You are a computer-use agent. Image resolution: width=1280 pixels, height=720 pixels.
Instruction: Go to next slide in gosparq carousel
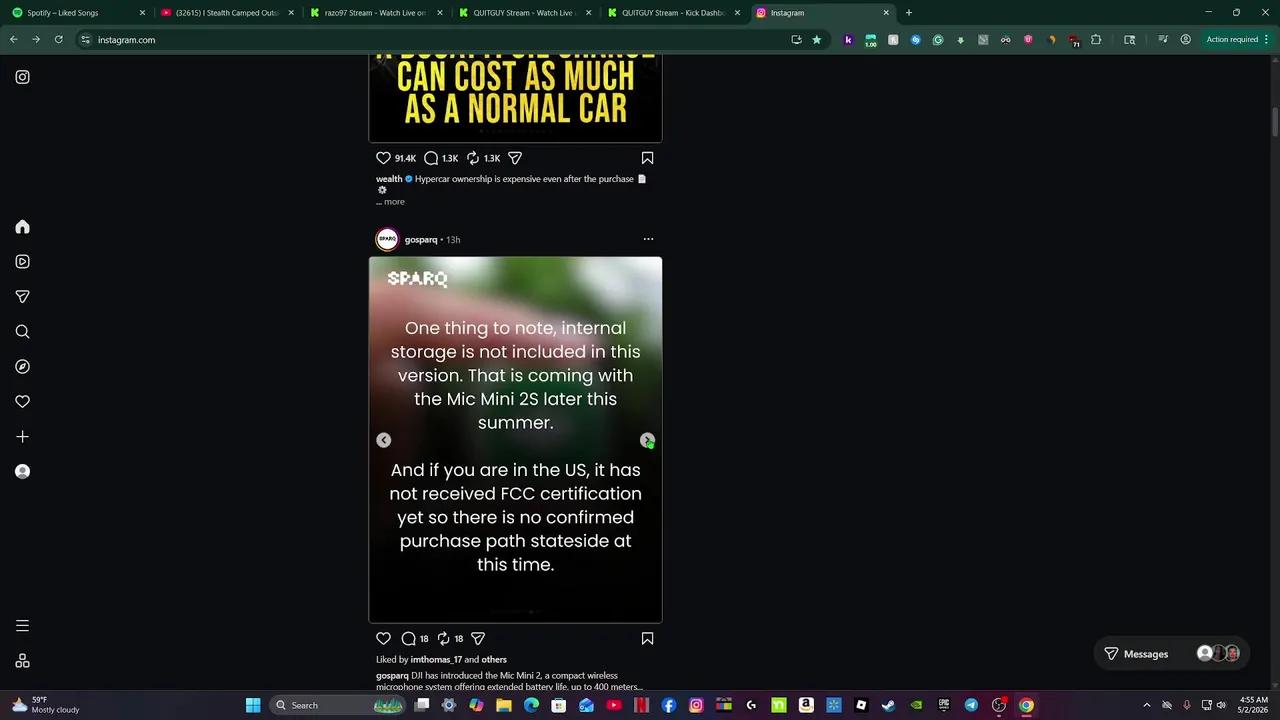click(647, 440)
